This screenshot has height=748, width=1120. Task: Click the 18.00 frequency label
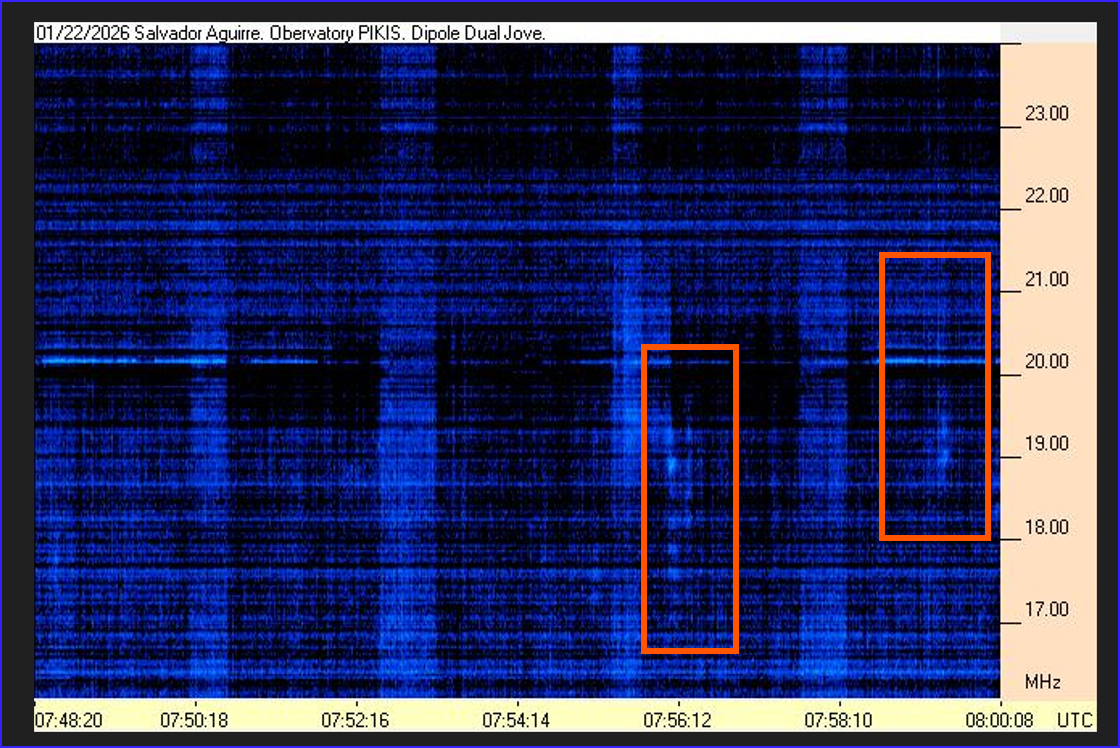pyautogui.click(x=1046, y=527)
